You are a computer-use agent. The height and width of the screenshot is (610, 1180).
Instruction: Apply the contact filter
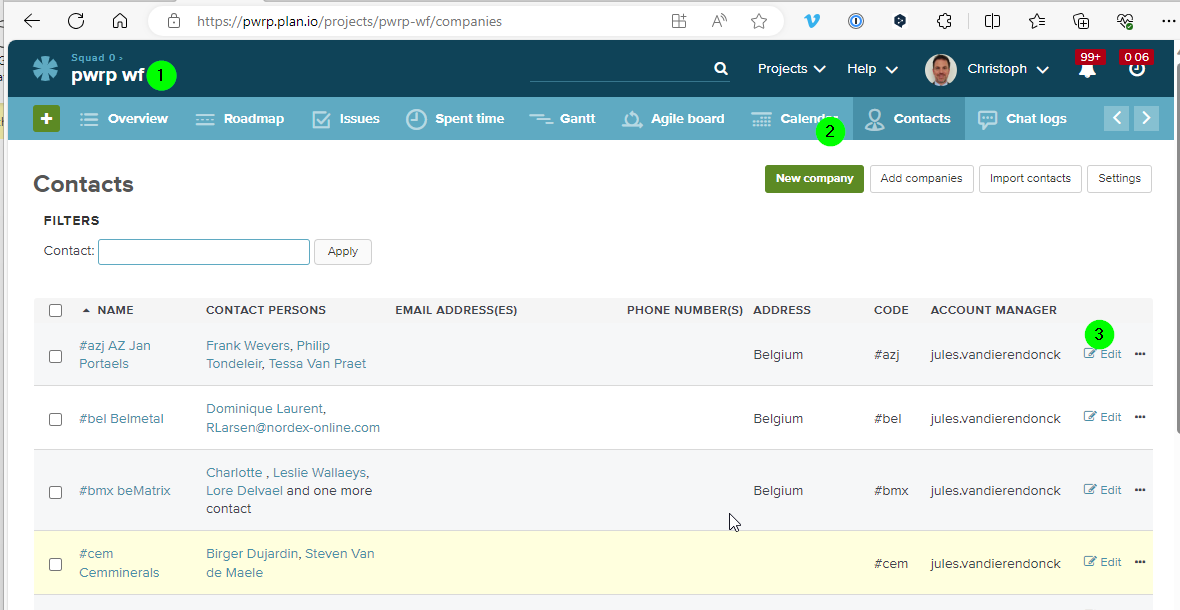pos(342,251)
